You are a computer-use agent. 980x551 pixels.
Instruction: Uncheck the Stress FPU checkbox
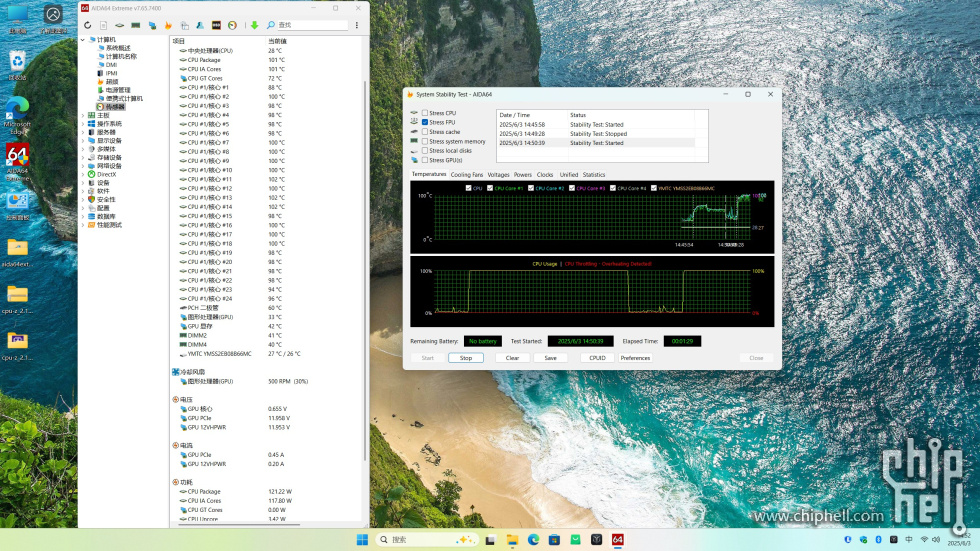[425, 122]
